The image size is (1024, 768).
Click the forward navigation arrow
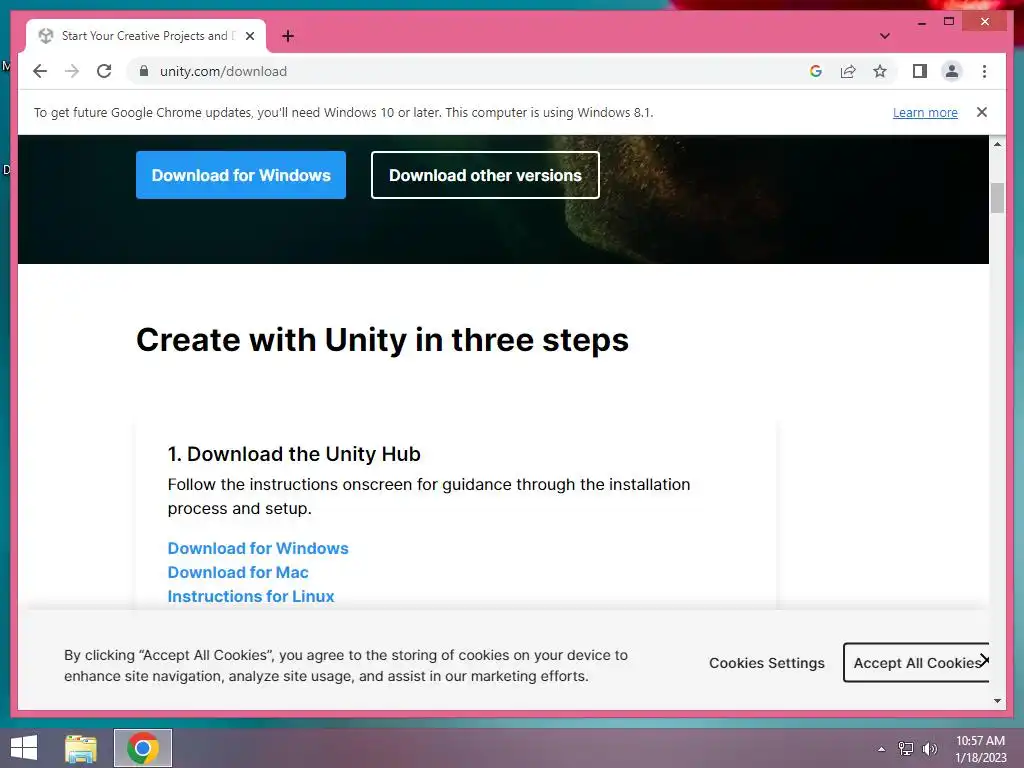pos(72,71)
